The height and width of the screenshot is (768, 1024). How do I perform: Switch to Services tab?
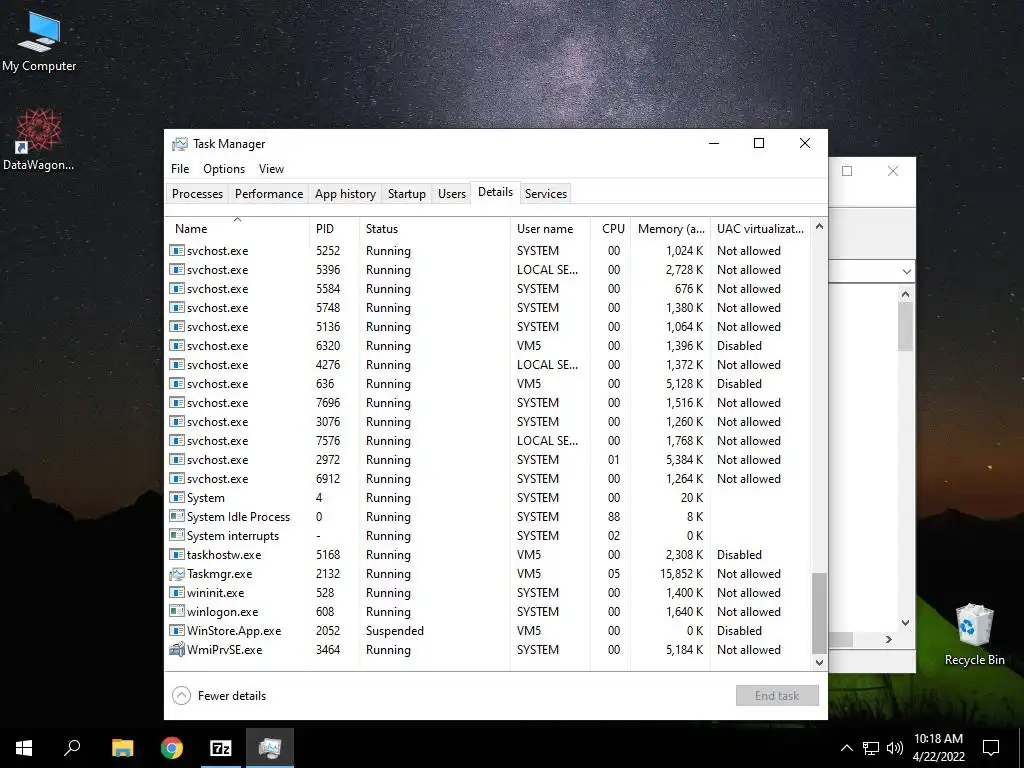click(x=546, y=194)
